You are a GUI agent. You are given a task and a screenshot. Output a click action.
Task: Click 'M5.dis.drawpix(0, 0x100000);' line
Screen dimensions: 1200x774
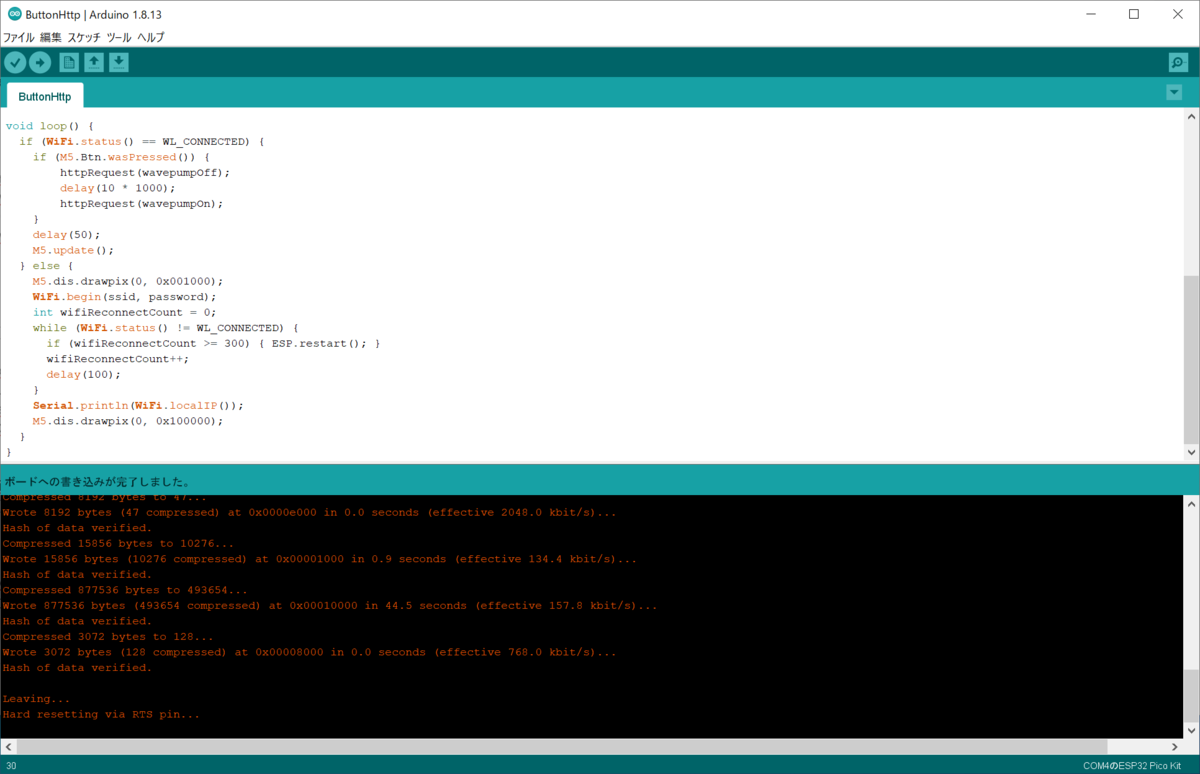pyautogui.click(x=128, y=421)
